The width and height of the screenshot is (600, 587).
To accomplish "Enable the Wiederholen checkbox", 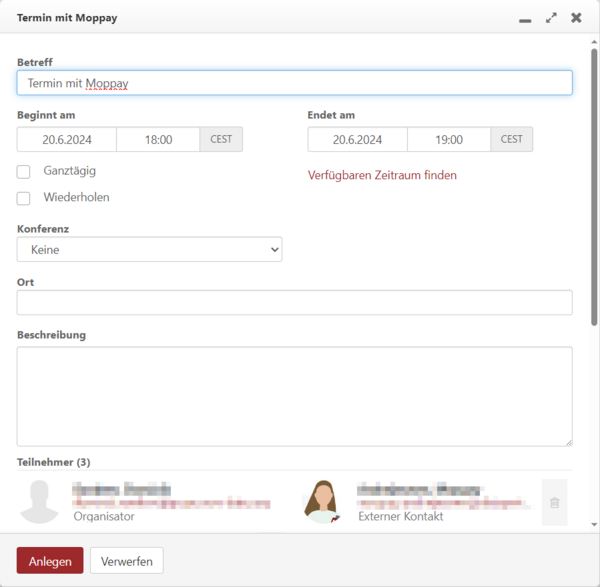I will (x=23, y=198).
